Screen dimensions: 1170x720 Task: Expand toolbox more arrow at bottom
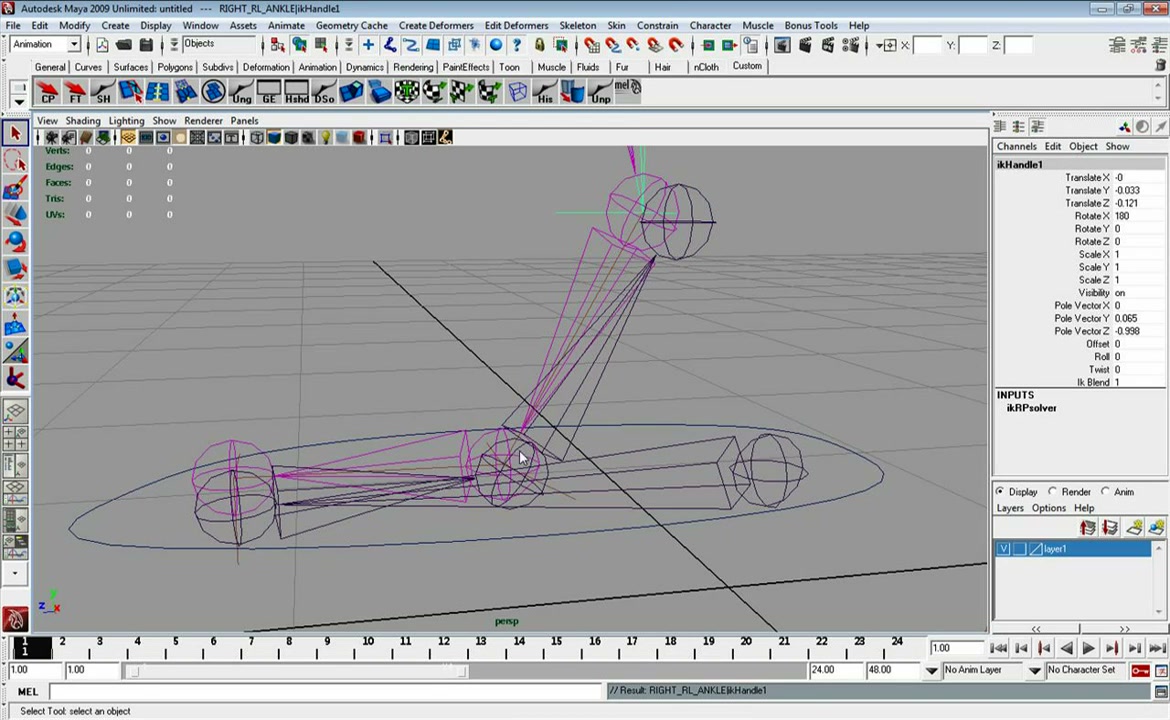(x=15, y=574)
